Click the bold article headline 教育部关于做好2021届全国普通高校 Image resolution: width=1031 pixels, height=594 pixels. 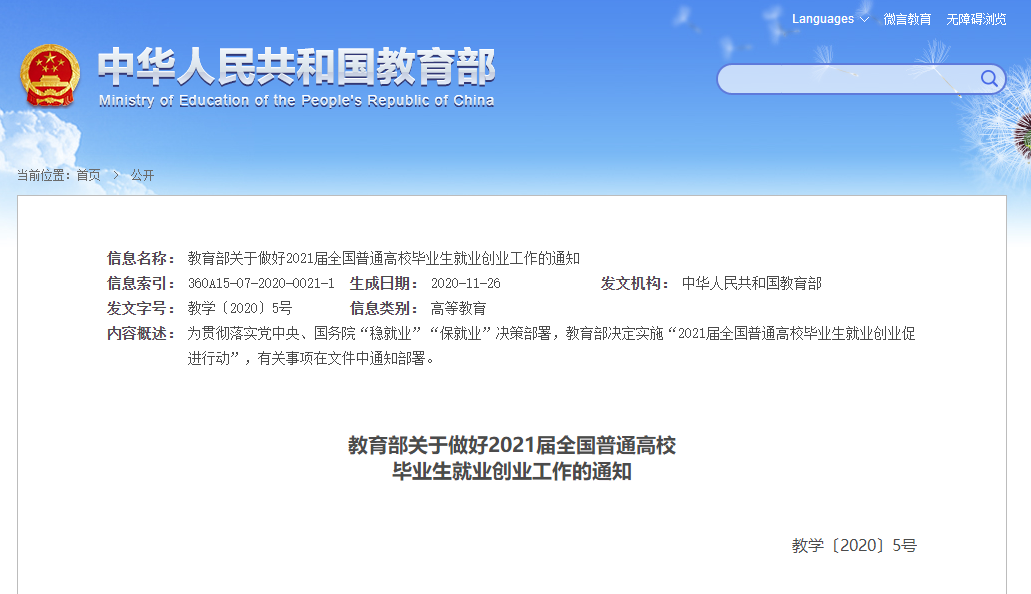click(x=512, y=445)
